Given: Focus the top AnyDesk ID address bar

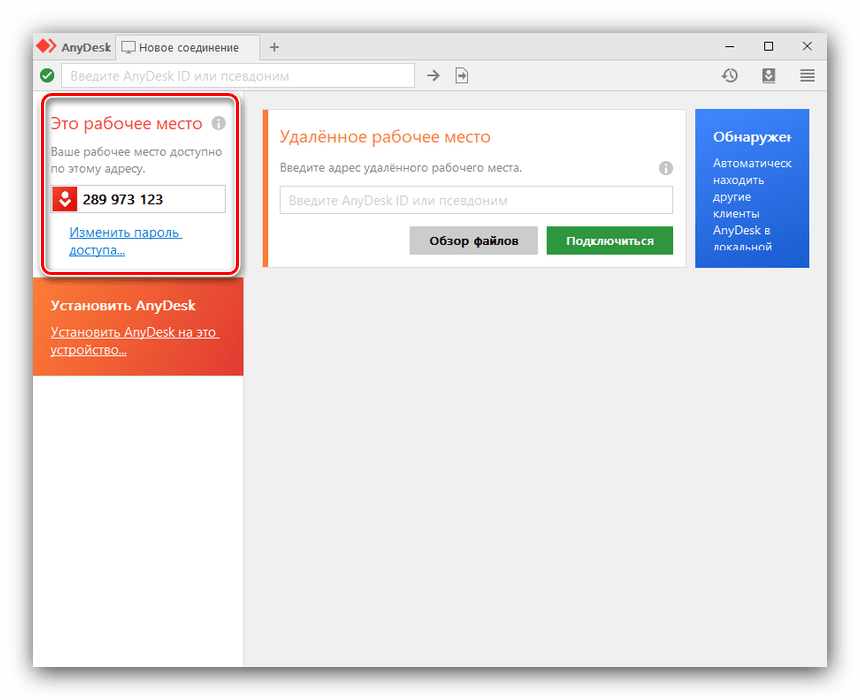Looking at the screenshot, I should click(238, 76).
